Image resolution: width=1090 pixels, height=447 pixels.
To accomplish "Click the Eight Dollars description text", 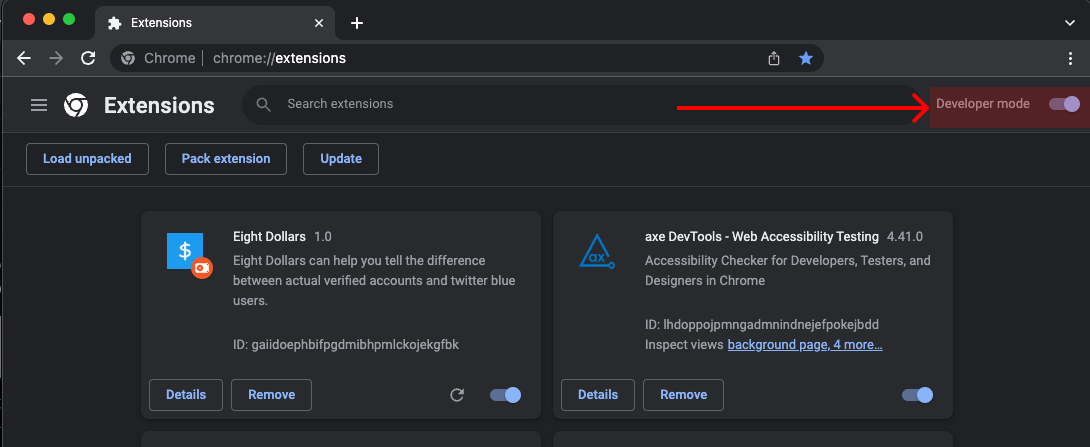I will pos(374,281).
